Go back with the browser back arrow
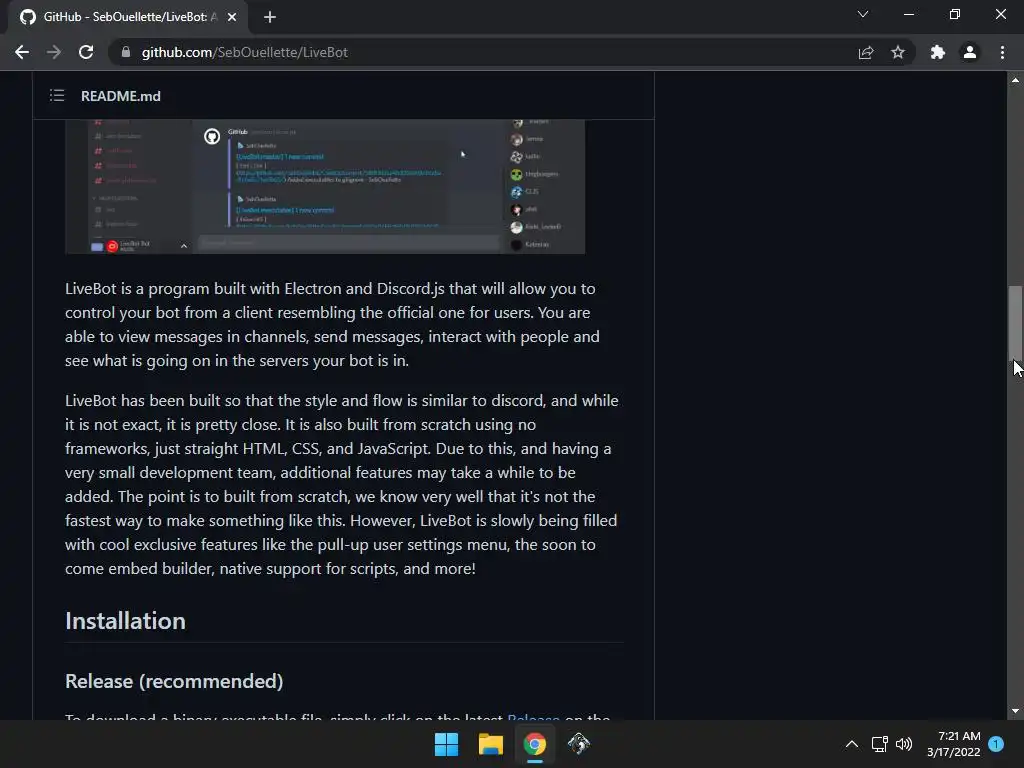 (x=22, y=52)
